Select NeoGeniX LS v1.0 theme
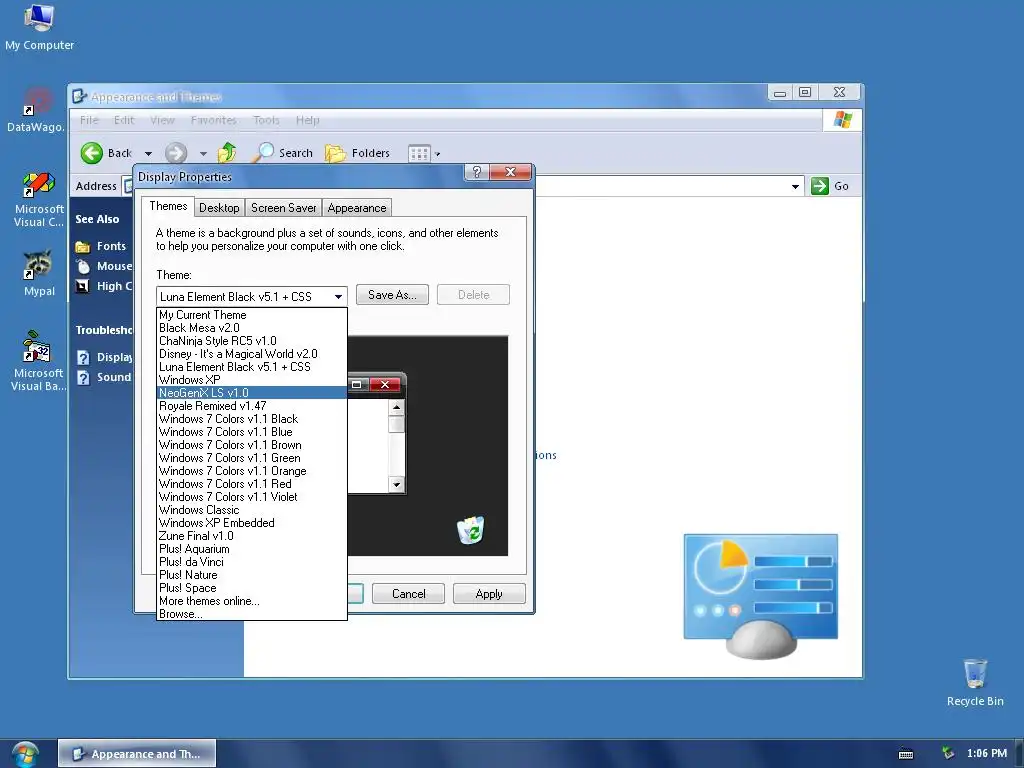 pos(251,392)
